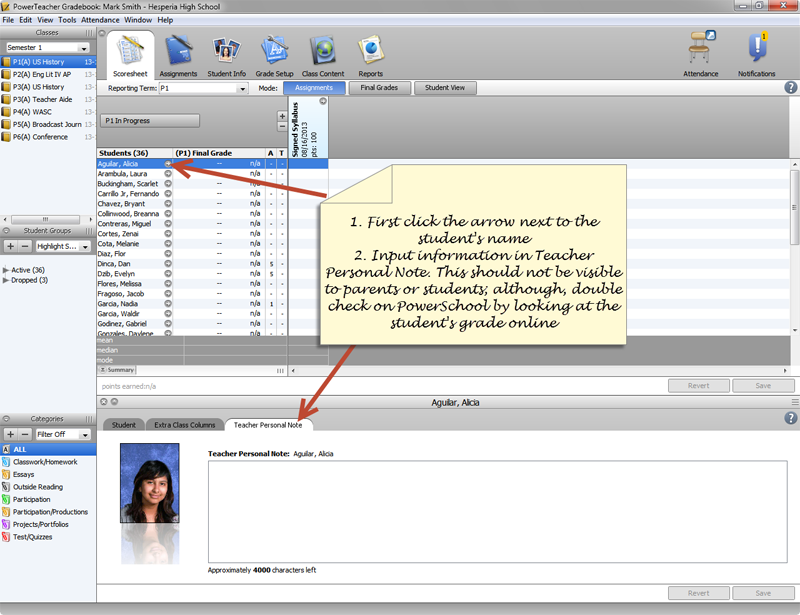Image resolution: width=800 pixels, height=615 pixels.
Task: Switch mode to Final Grades
Action: [379, 88]
